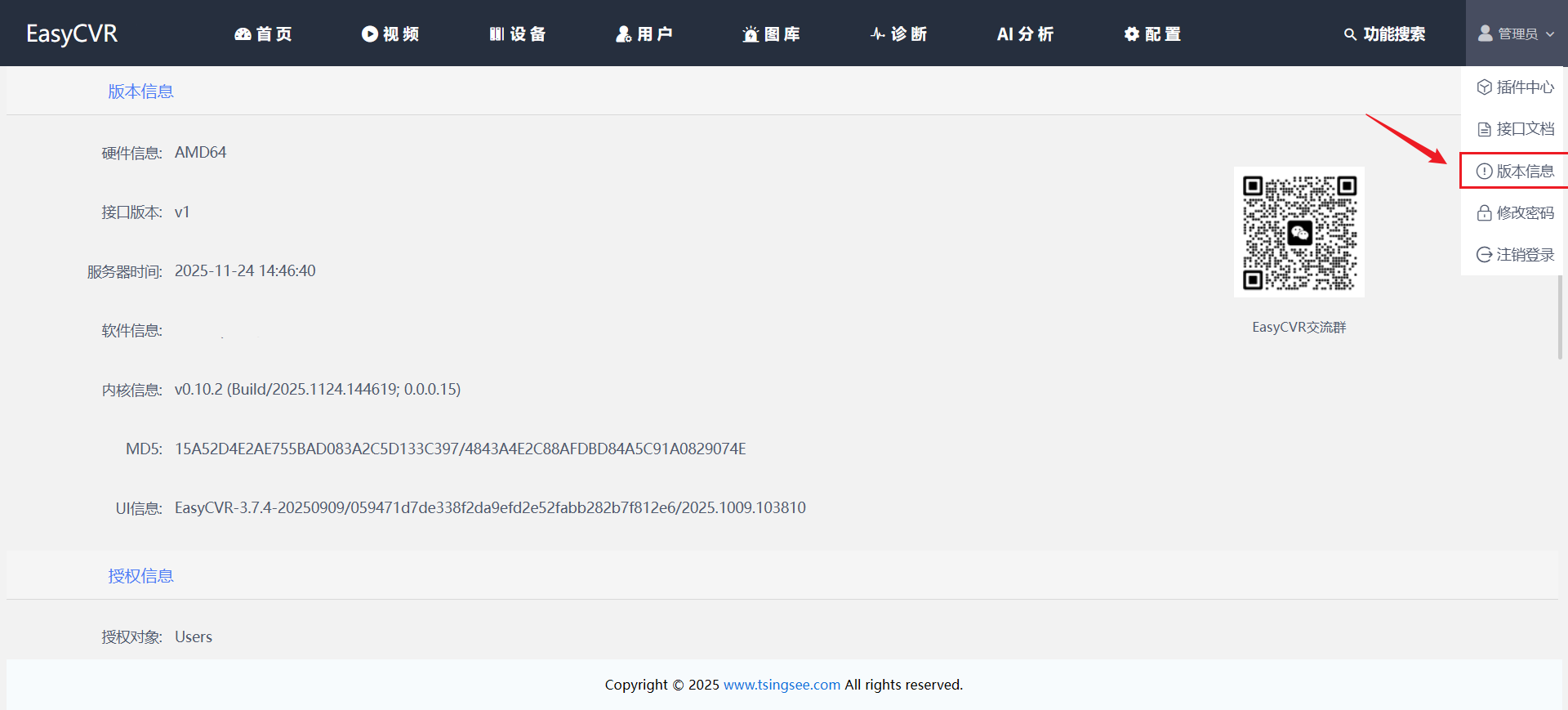1568x710 pixels.
Task: Click 注销登录 to log out
Action: (1516, 255)
